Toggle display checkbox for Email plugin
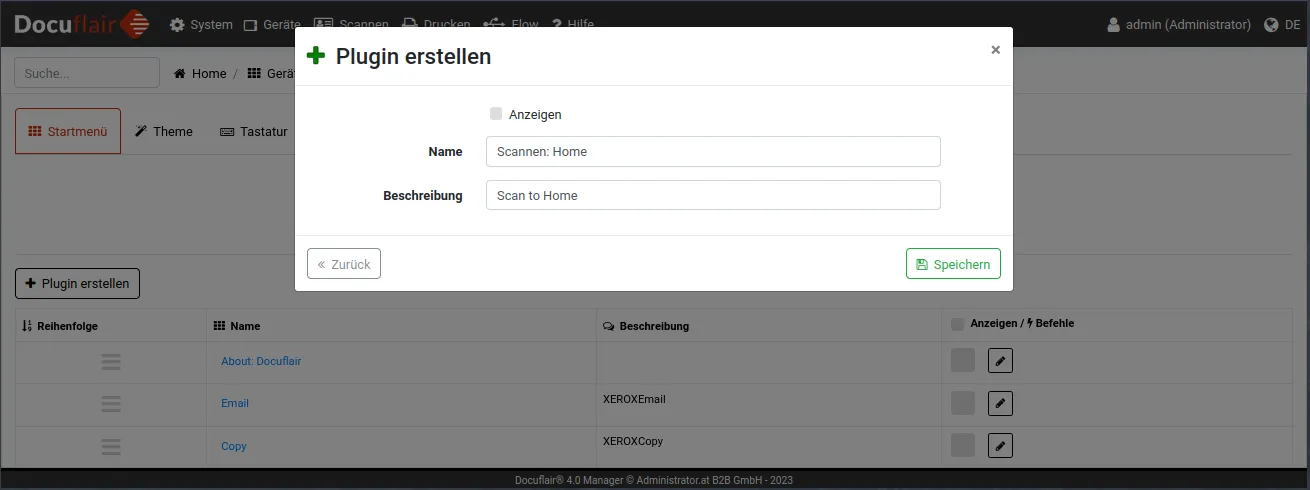This screenshot has height=490, width=1310. click(962, 403)
